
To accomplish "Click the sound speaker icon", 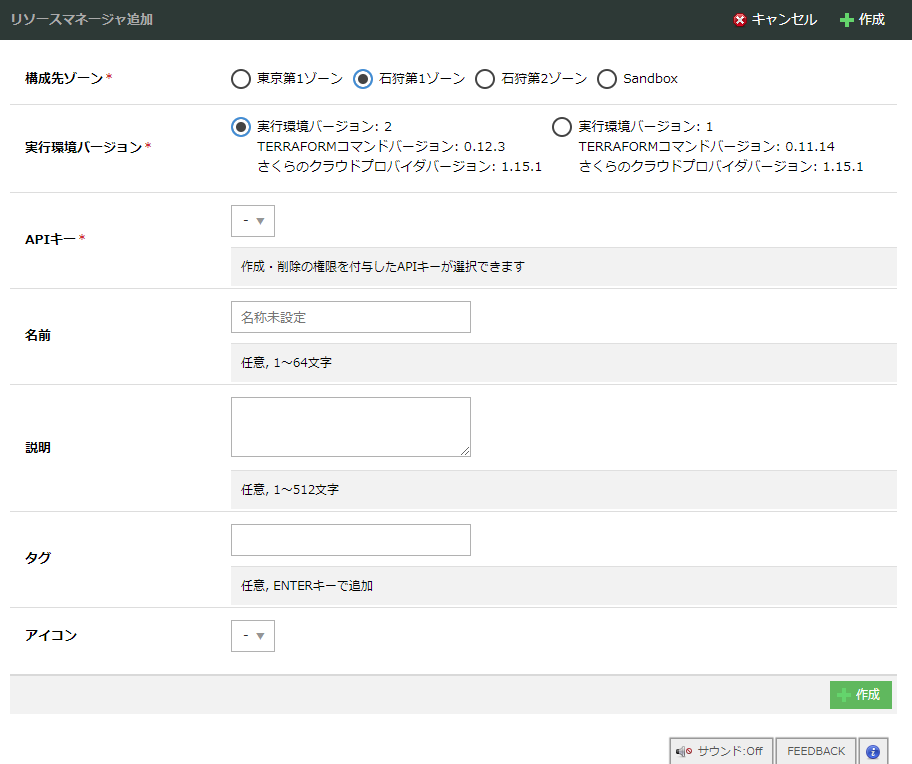I will point(684,751).
